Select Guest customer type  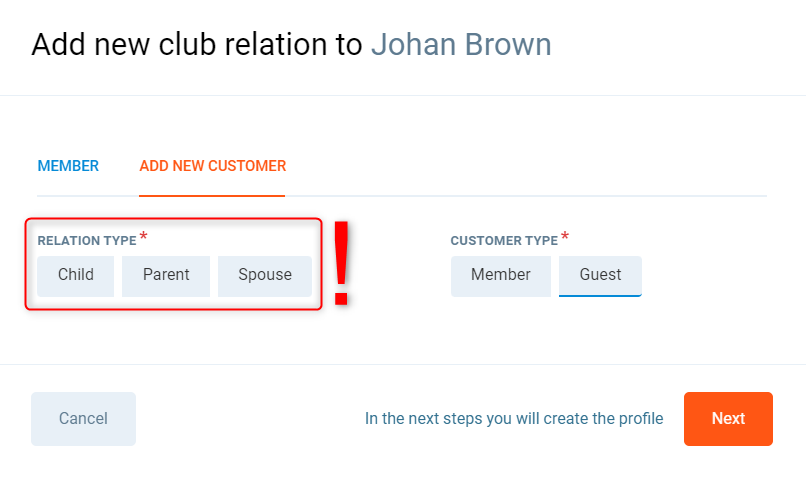[x=600, y=275]
